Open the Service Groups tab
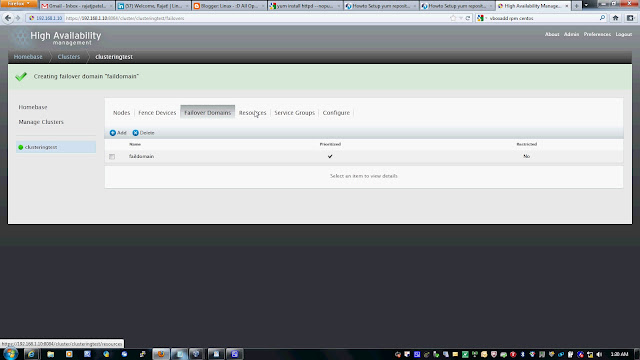This screenshot has width=640, height=360. [x=294, y=113]
